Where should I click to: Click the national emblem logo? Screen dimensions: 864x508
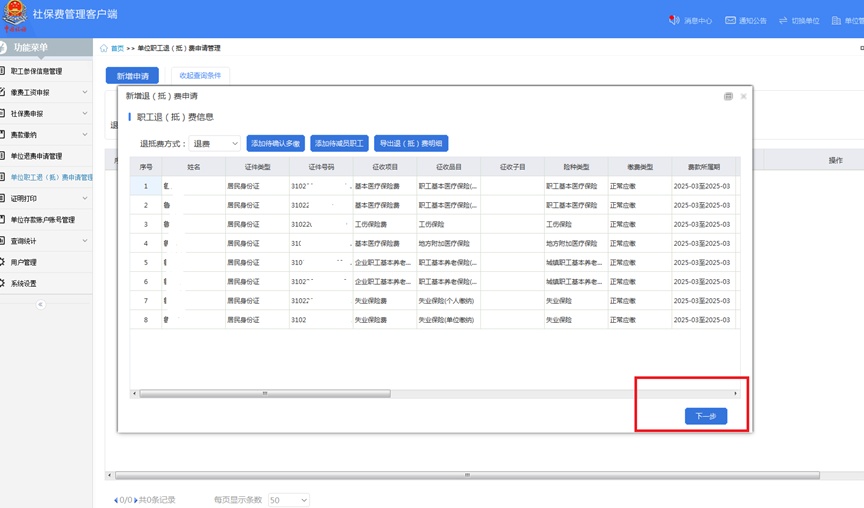[x=15, y=15]
